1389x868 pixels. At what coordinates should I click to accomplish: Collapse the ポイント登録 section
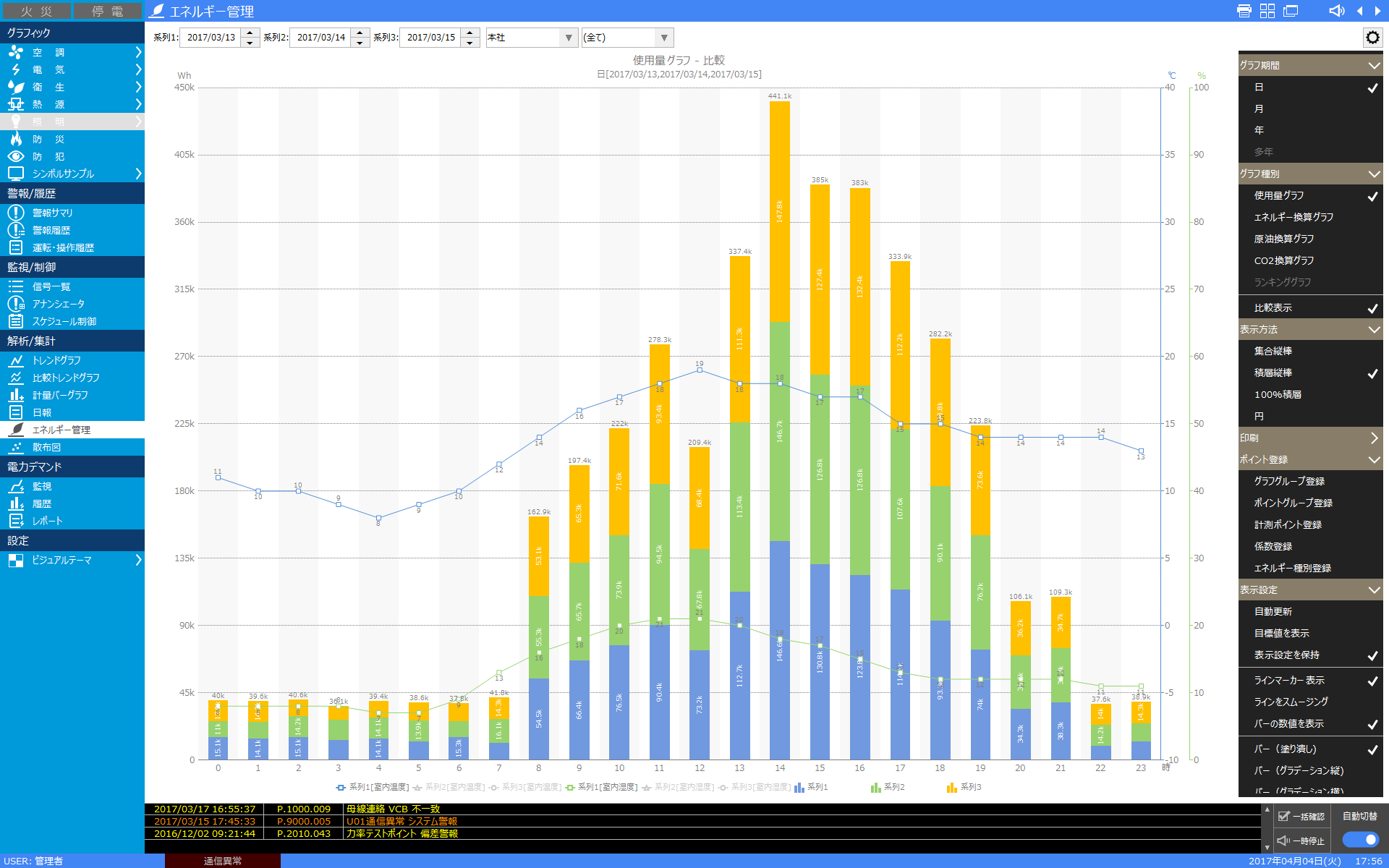[x=1311, y=459]
